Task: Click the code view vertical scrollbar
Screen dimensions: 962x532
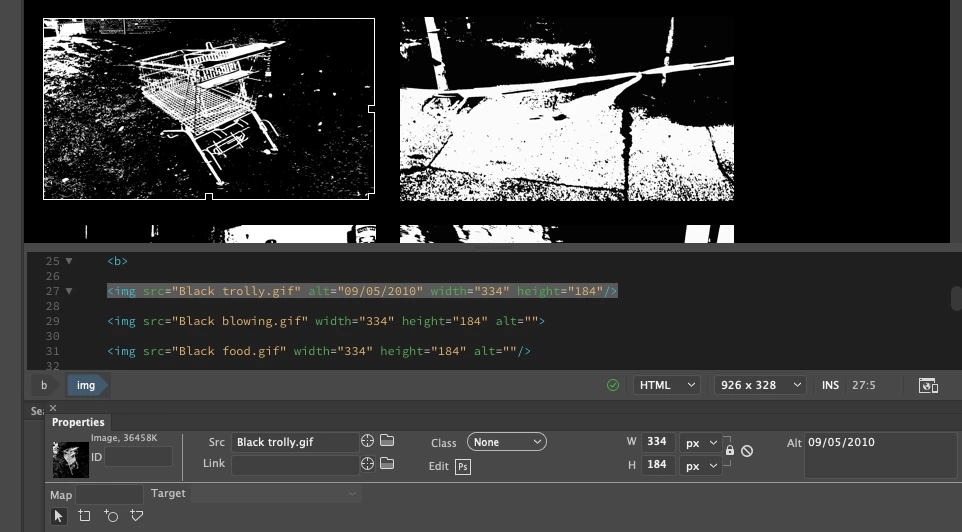Action: [956, 299]
